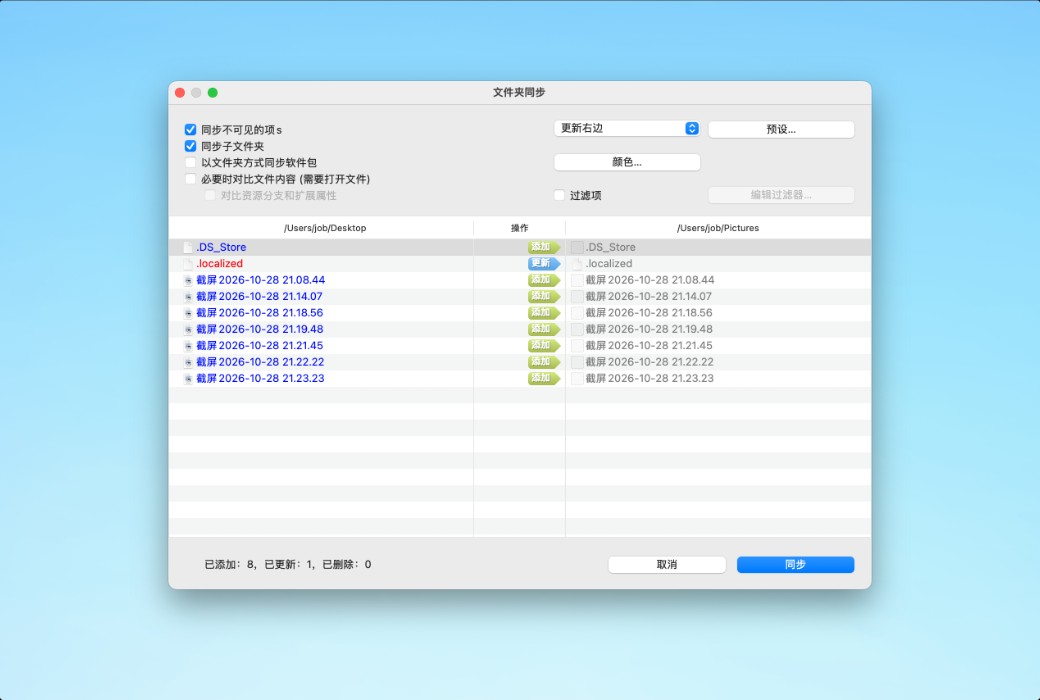Screen dimensions: 1040x700
Task: Click placeholder icon of Pictures 截屏 2026-10-28 21.14.07
Action: (577, 297)
